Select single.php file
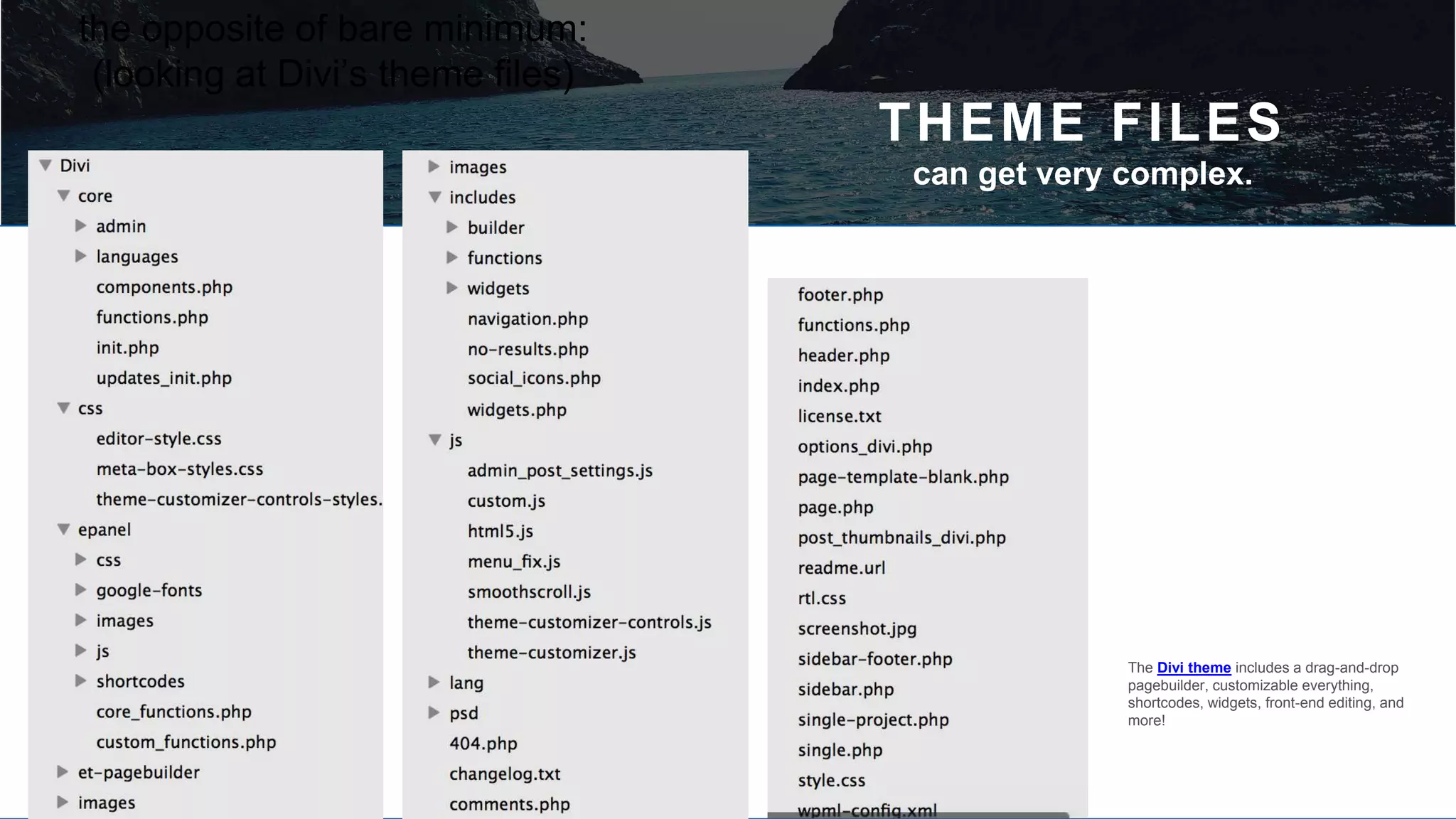This screenshot has height=819, width=1456. click(x=840, y=750)
